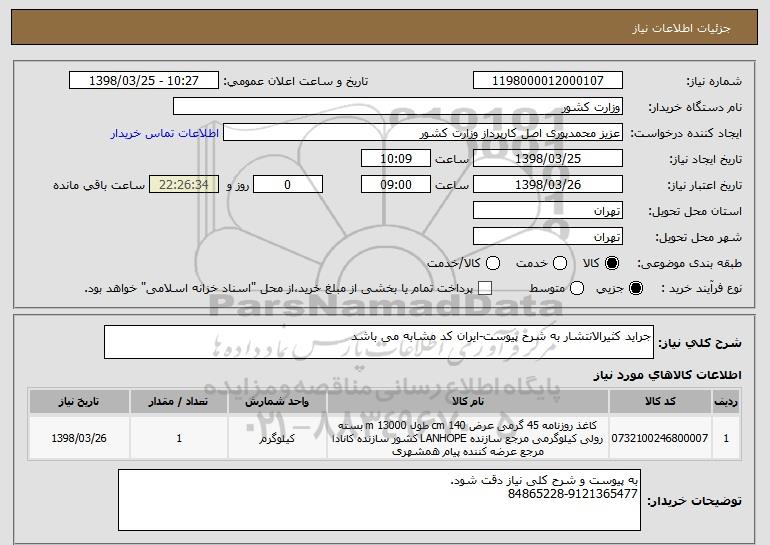Tick the اسناد خزانه اسلامی payment checkbox
Screen dimensions: 770x545
(x=485, y=288)
